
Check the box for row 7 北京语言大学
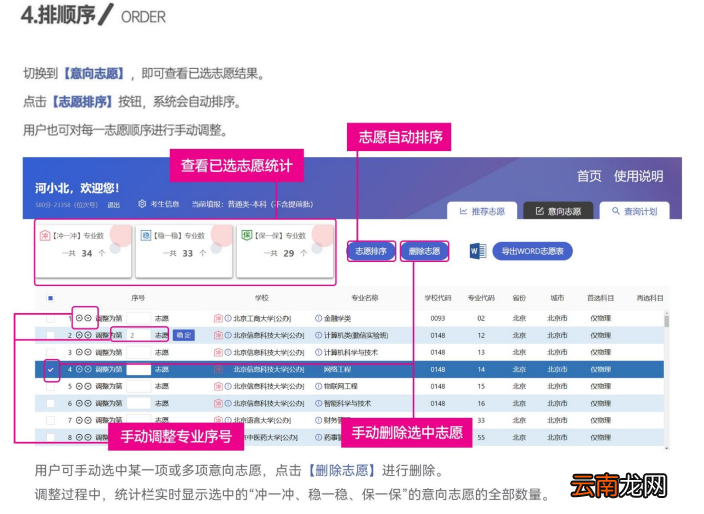tap(50, 421)
